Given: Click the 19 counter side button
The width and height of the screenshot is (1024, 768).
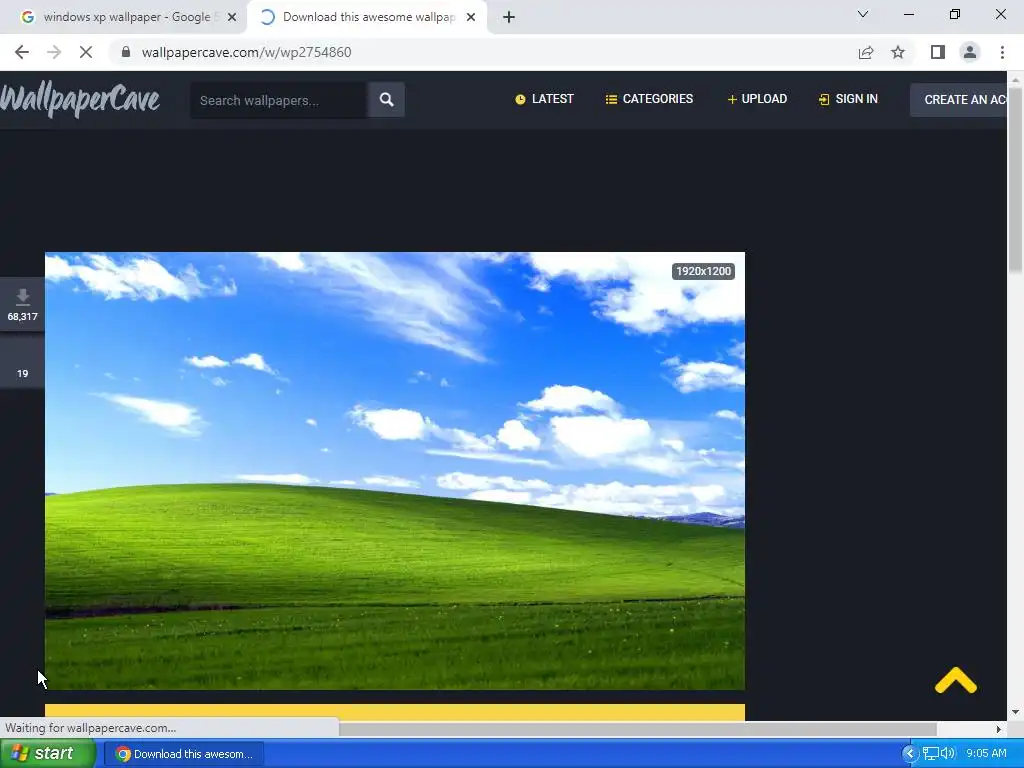Looking at the screenshot, I should (22, 362).
